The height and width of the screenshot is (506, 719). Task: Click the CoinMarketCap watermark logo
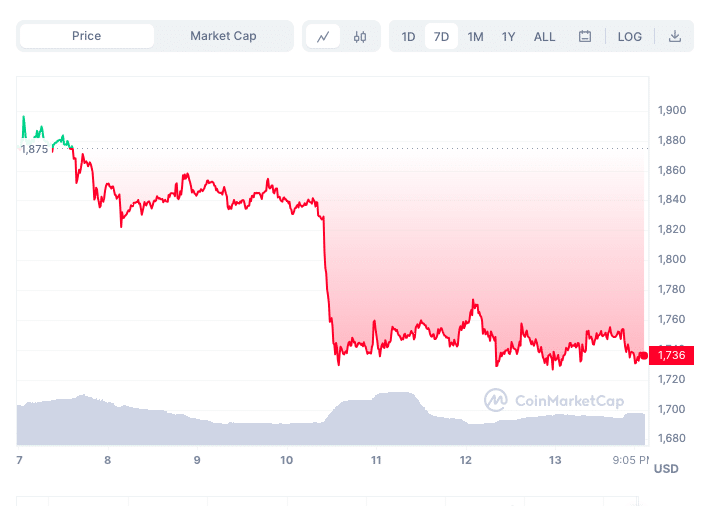(x=553, y=401)
